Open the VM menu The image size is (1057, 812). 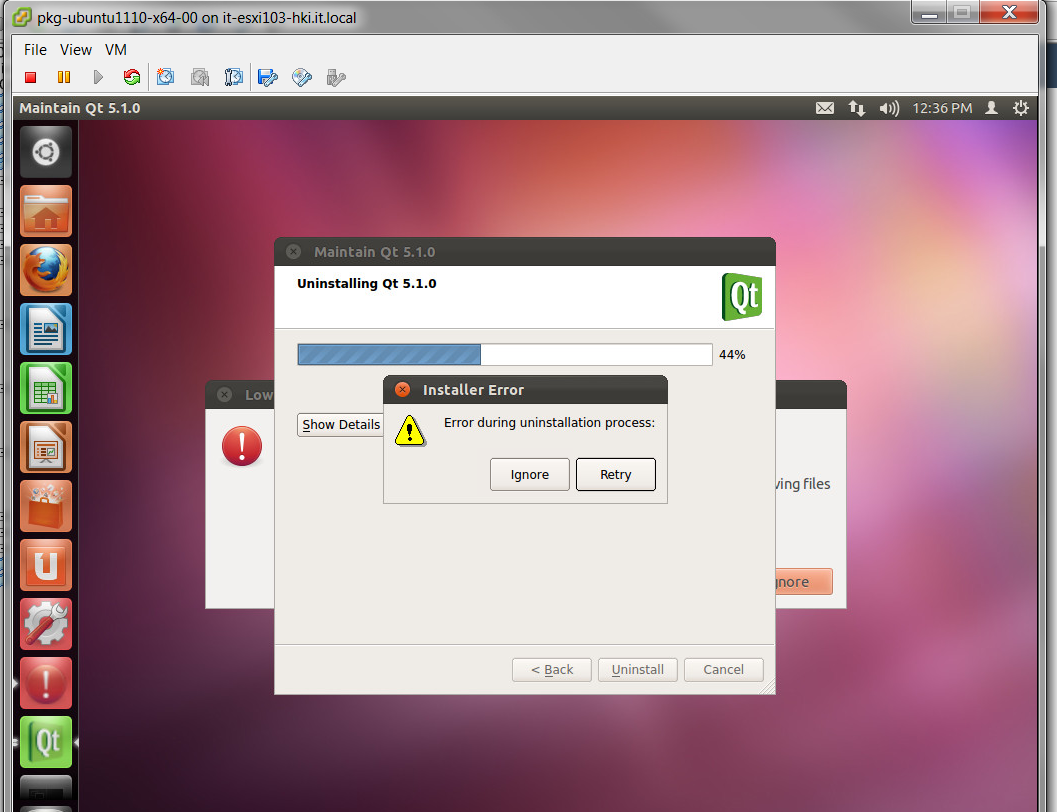(x=116, y=49)
